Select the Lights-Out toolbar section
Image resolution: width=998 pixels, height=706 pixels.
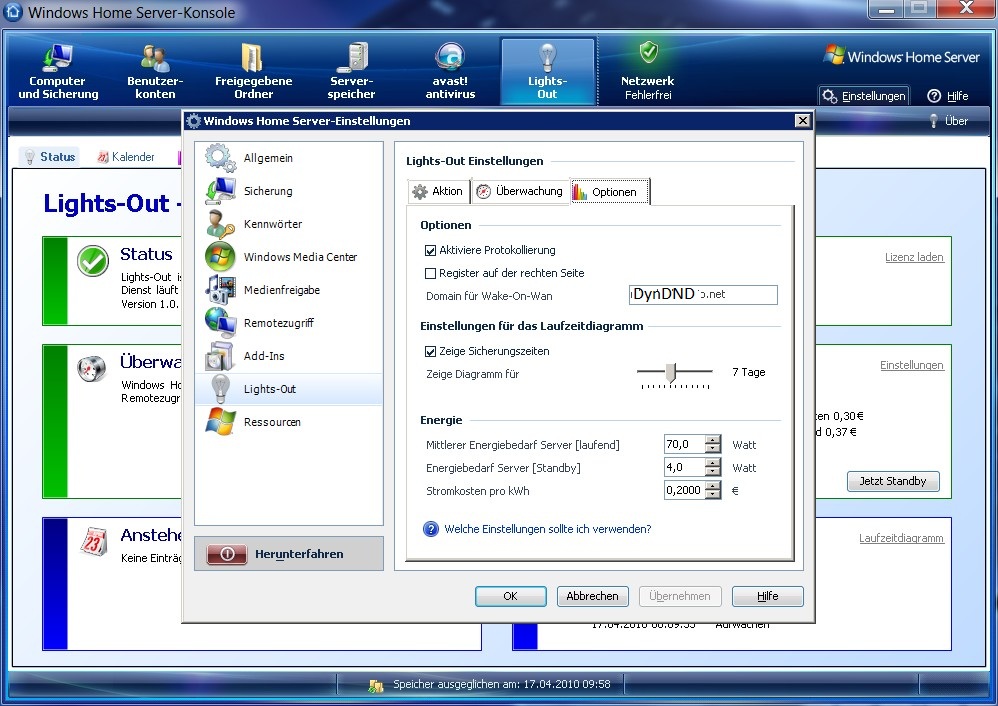[547, 71]
